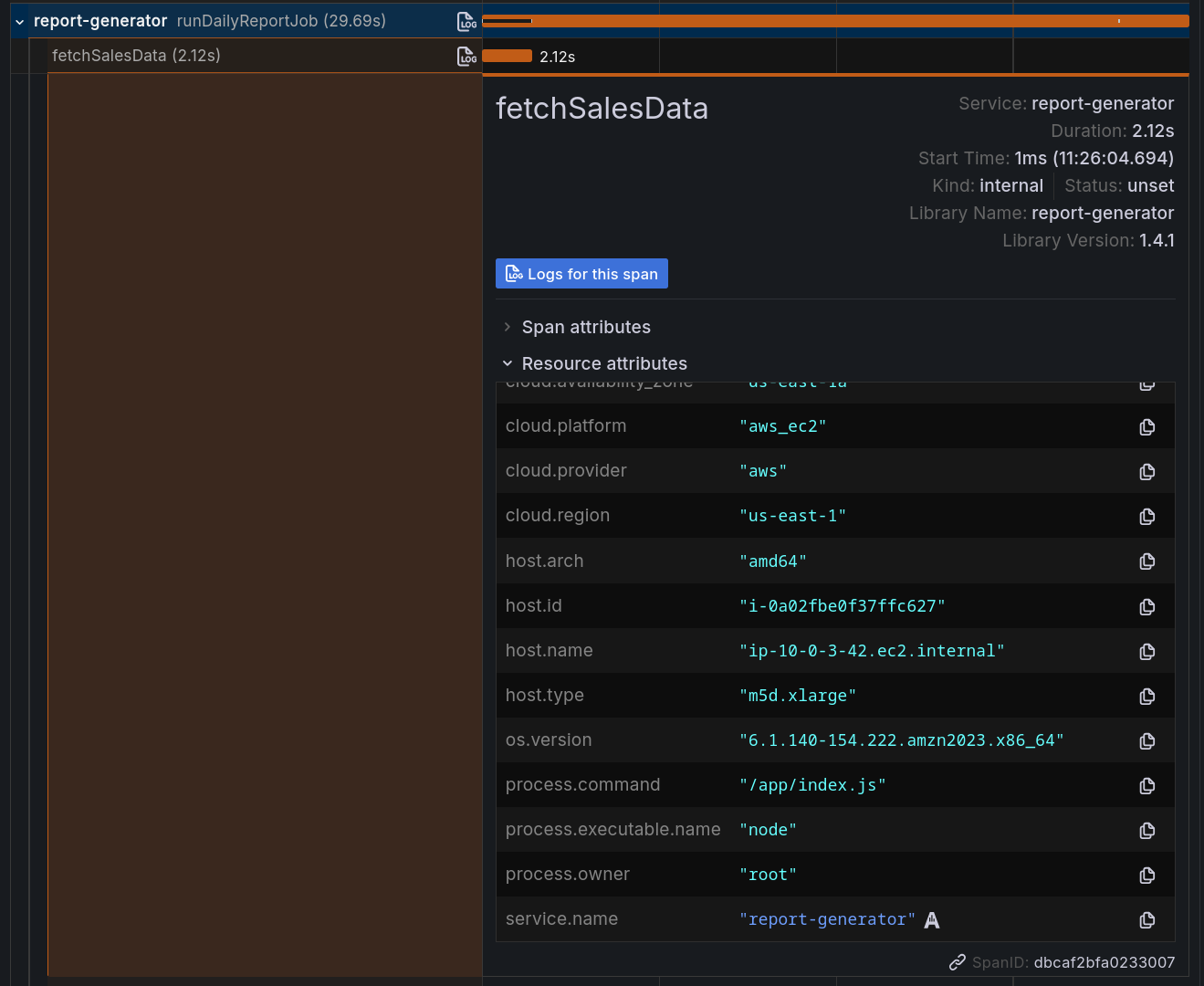Collapse the Resource attributes section
The image size is (1204, 986).
tap(604, 363)
